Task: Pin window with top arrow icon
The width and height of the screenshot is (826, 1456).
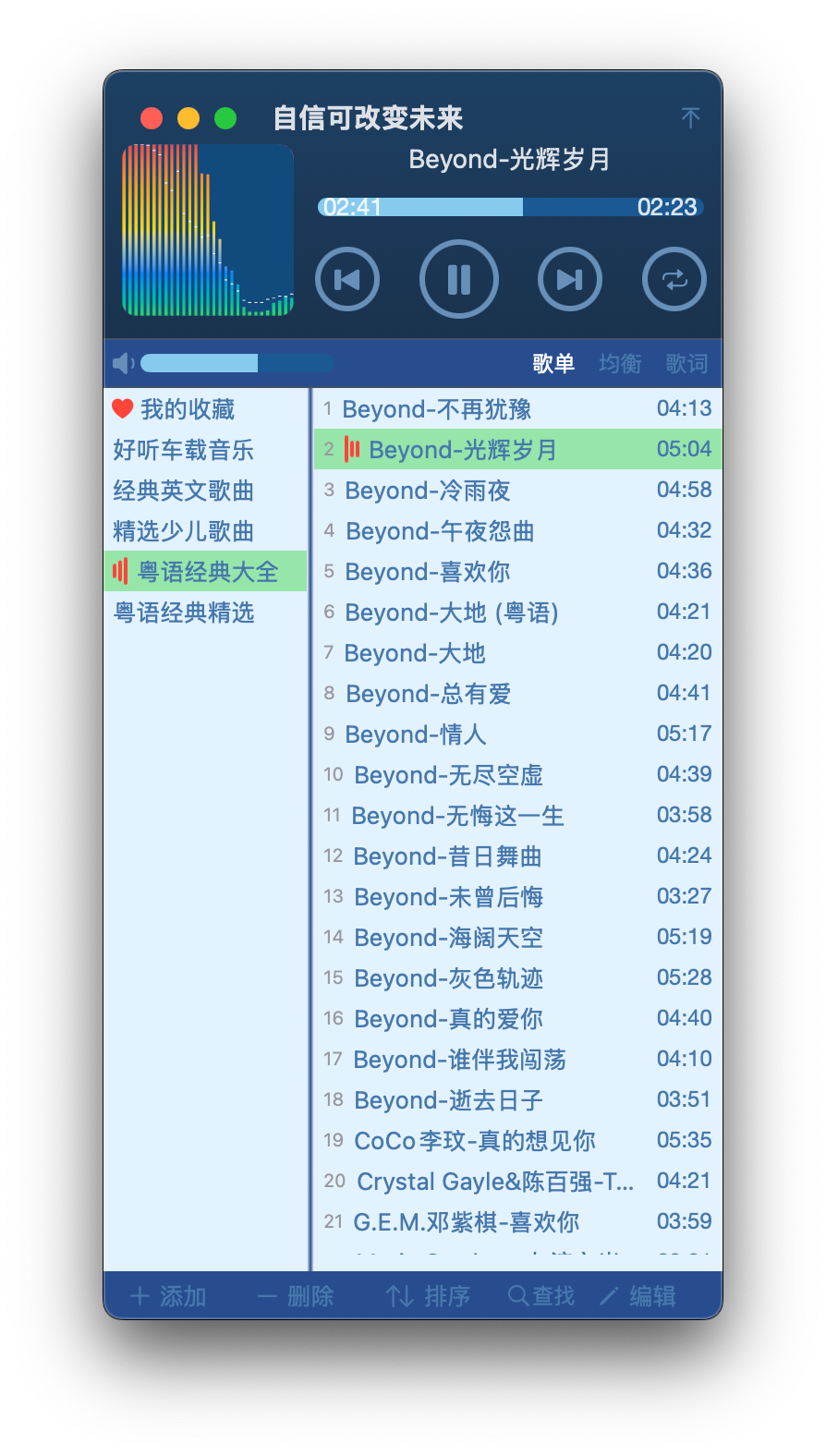Action: (690, 117)
